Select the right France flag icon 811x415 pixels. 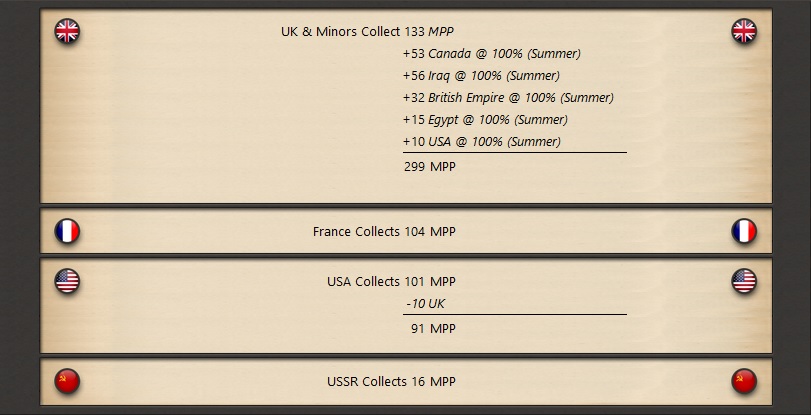coord(744,231)
